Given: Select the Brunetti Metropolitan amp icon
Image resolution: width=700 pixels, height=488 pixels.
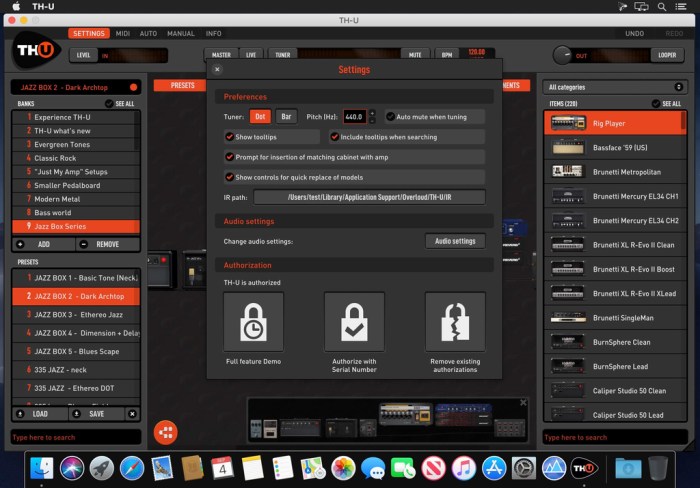Looking at the screenshot, I should pyautogui.click(x=568, y=171).
